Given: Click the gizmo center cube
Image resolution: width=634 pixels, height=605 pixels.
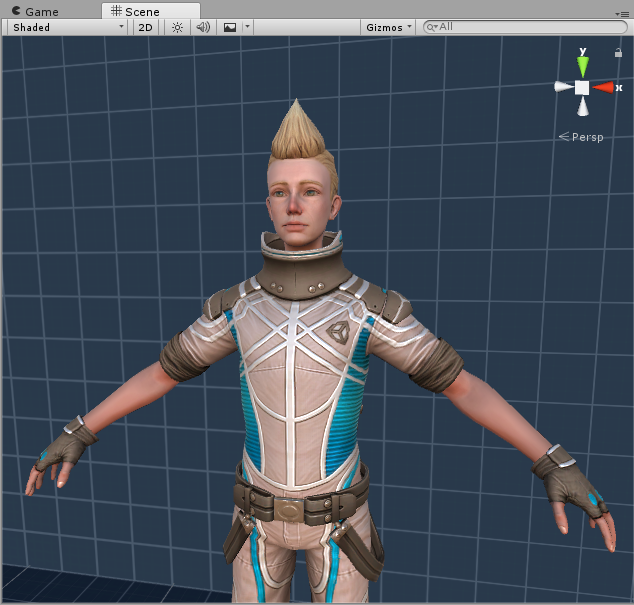Looking at the screenshot, I should (x=582, y=87).
